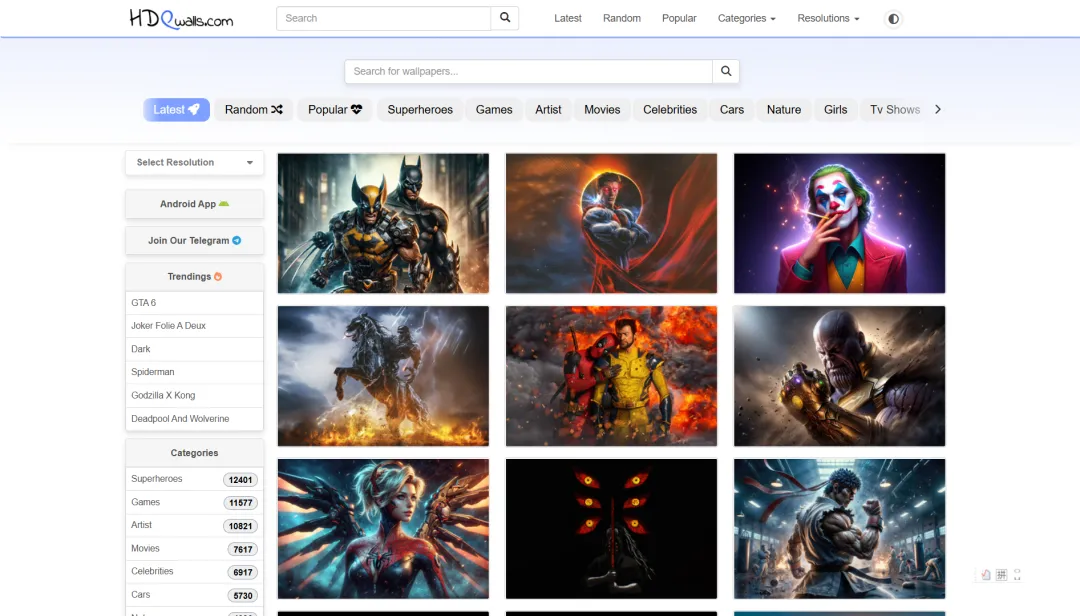Image resolution: width=1080 pixels, height=616 pixels.
Task: Expand the Categories dropdown menu
Action: [x=747, y=19]
